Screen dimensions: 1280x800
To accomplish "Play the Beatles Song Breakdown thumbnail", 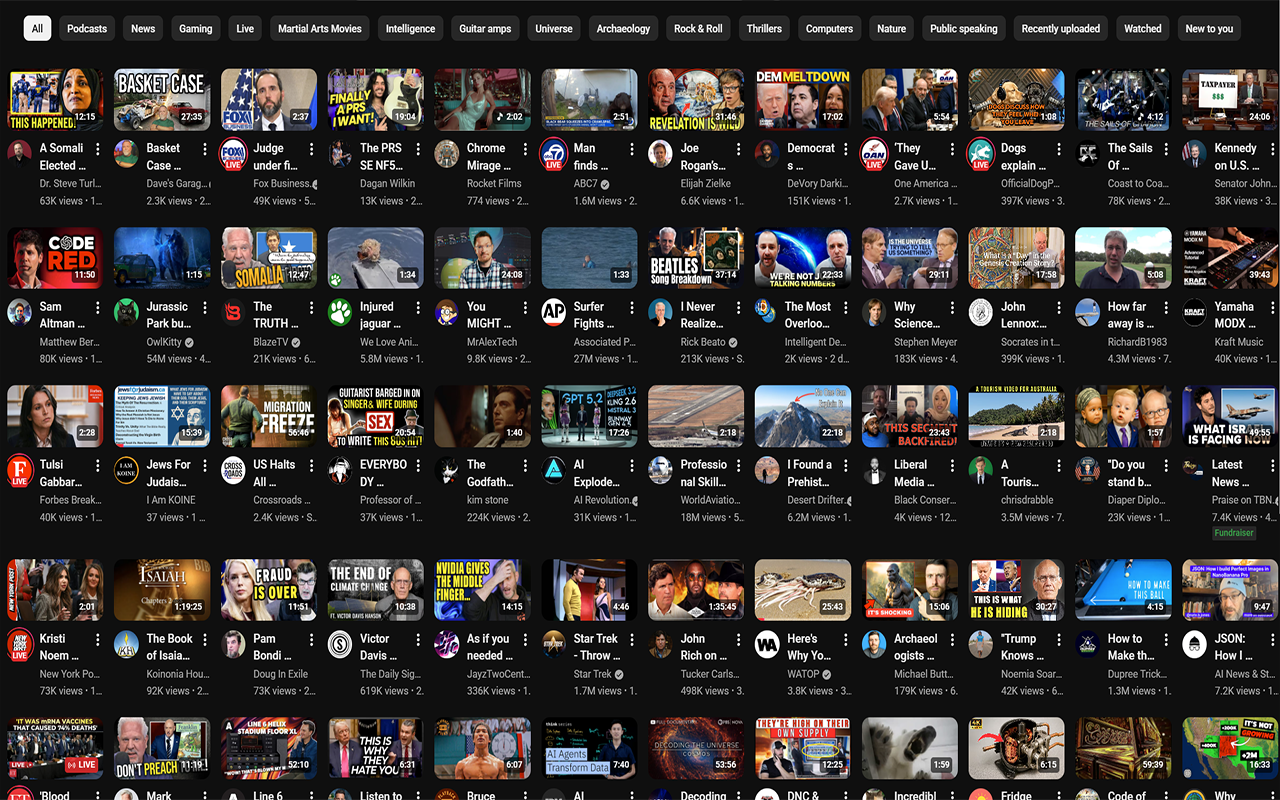I will click(x=695, y=258).
